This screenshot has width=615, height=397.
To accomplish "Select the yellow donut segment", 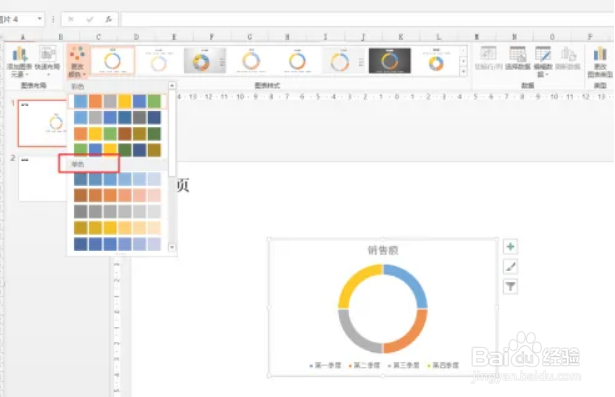I will pos(355,280).
